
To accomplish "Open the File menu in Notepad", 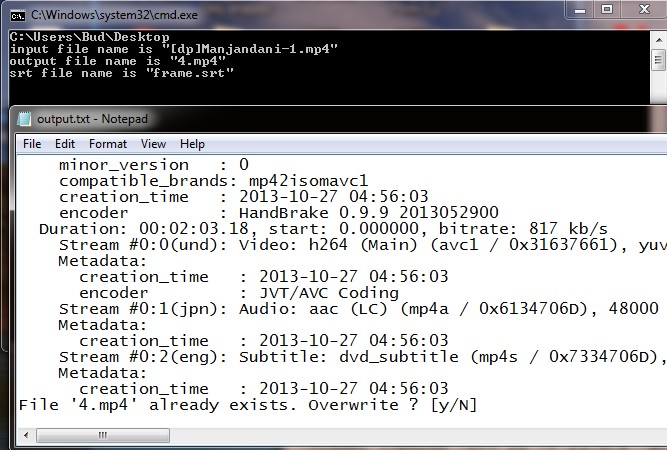I will (32, 144).
